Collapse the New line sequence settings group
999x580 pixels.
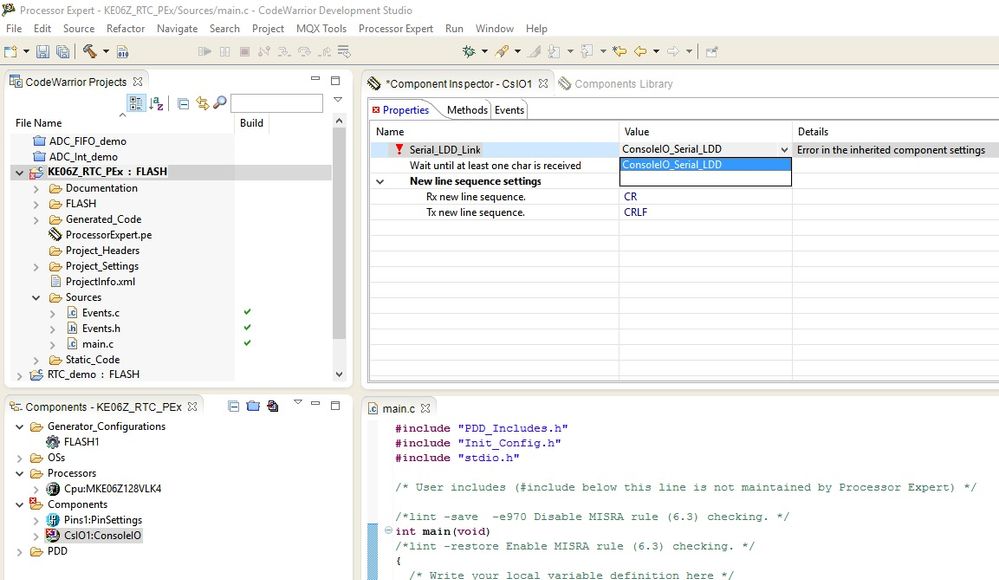pyautogui.click(x=380, y=182)
